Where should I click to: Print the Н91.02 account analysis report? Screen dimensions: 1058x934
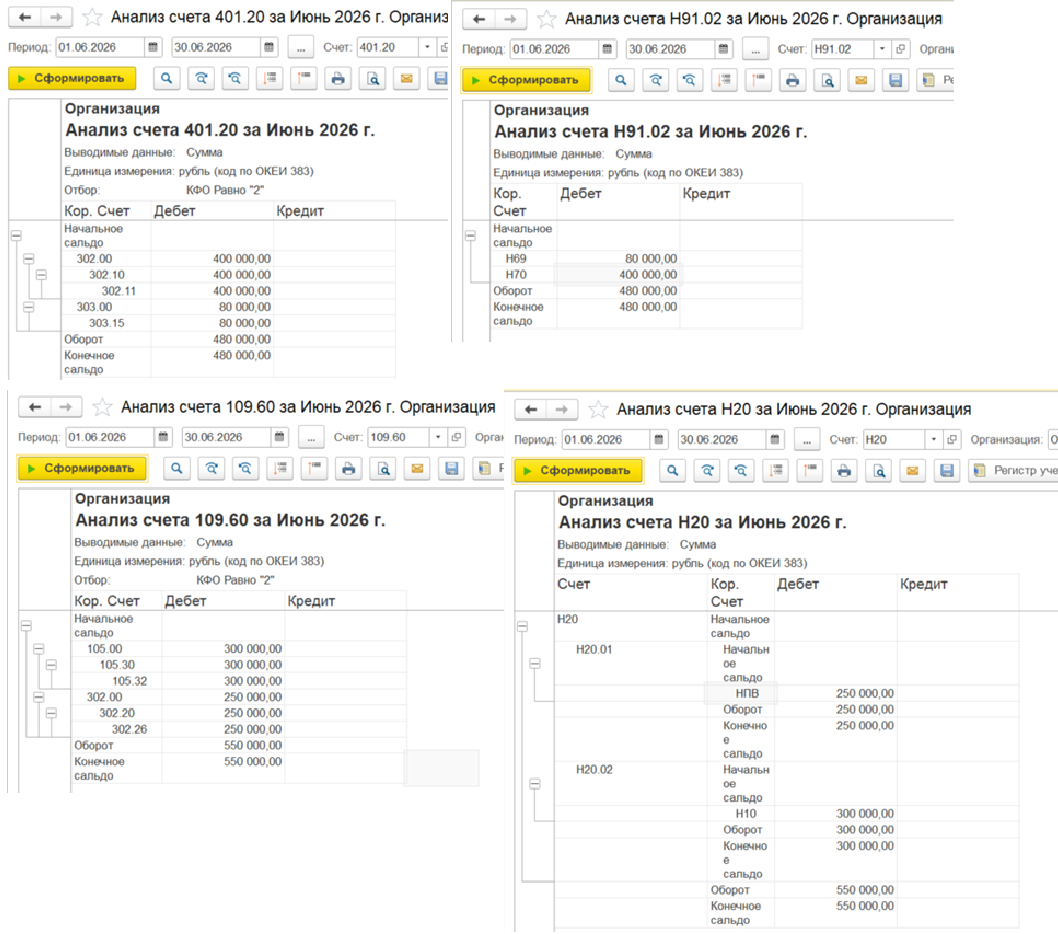pyautogui.click(x=792, y=80)
